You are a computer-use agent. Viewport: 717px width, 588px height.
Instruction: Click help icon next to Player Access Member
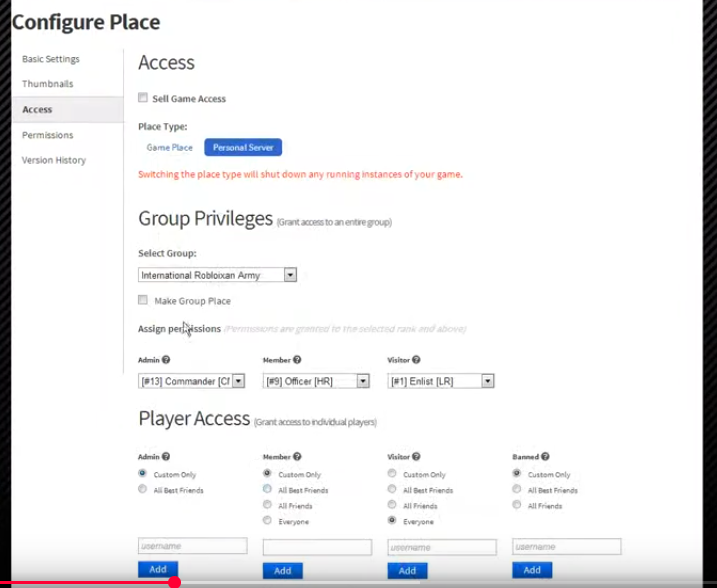click(297, 457)
